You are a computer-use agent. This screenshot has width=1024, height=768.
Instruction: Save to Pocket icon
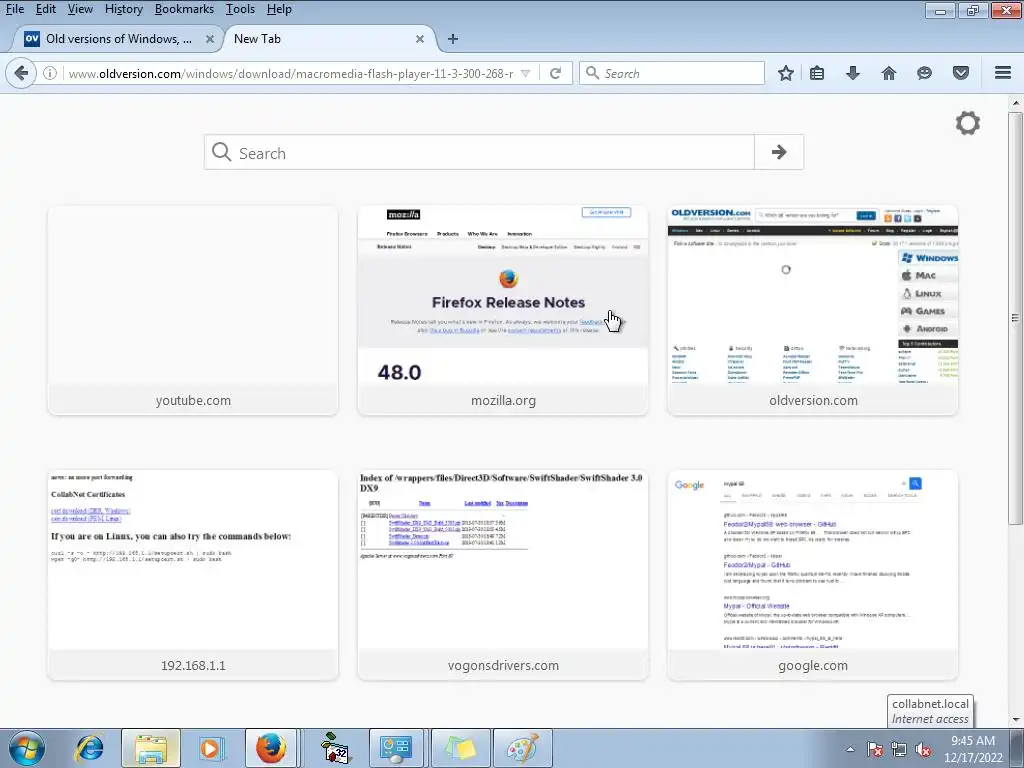pos(961,73)
